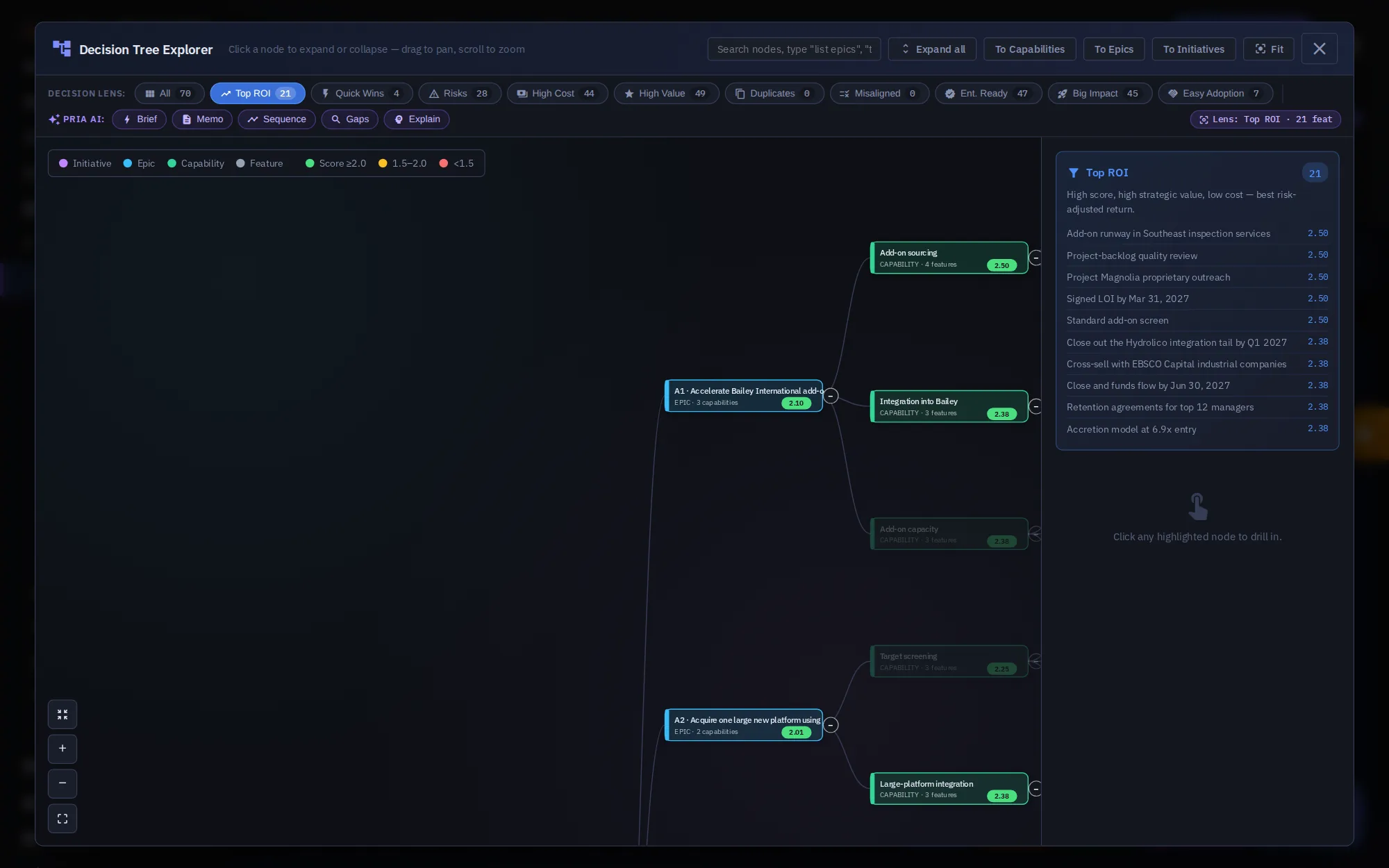Open the Add-on sourcing capability node
This screenshot has height=868, width=1389.
coord(949,258)
